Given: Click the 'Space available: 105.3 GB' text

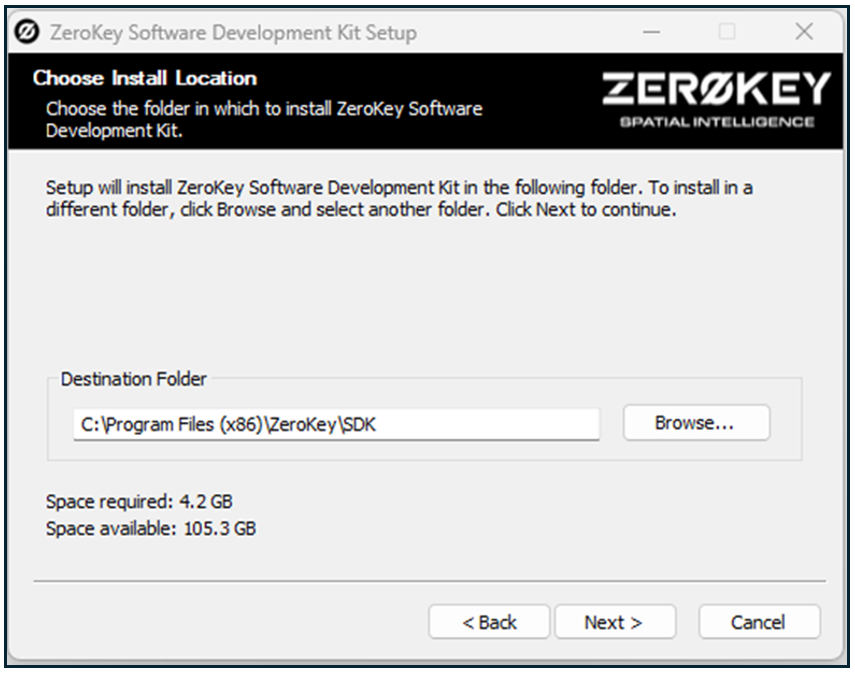Looking at the screenshot, I should tap(151, 528).
